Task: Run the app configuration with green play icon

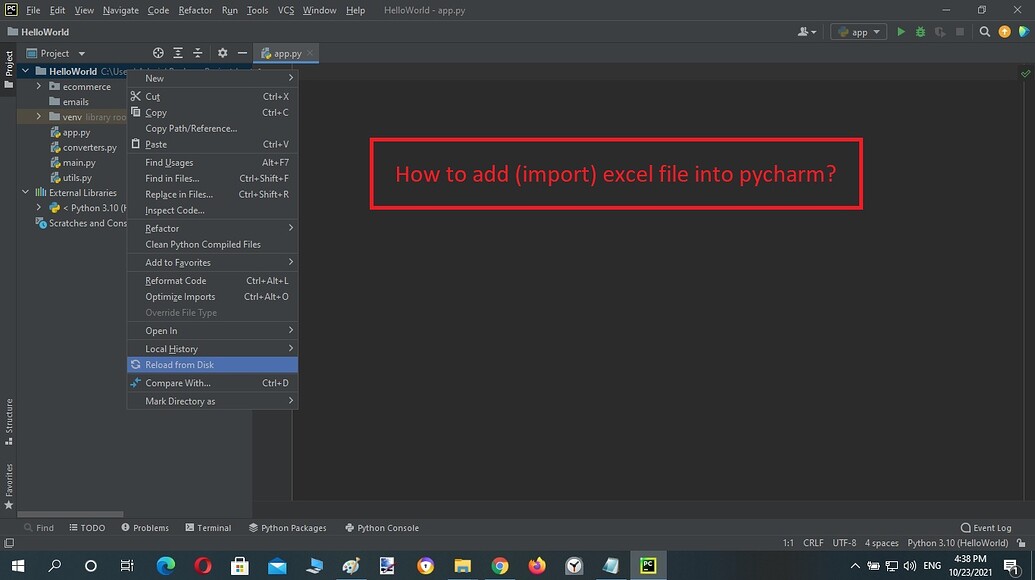Action: point(900,31)
